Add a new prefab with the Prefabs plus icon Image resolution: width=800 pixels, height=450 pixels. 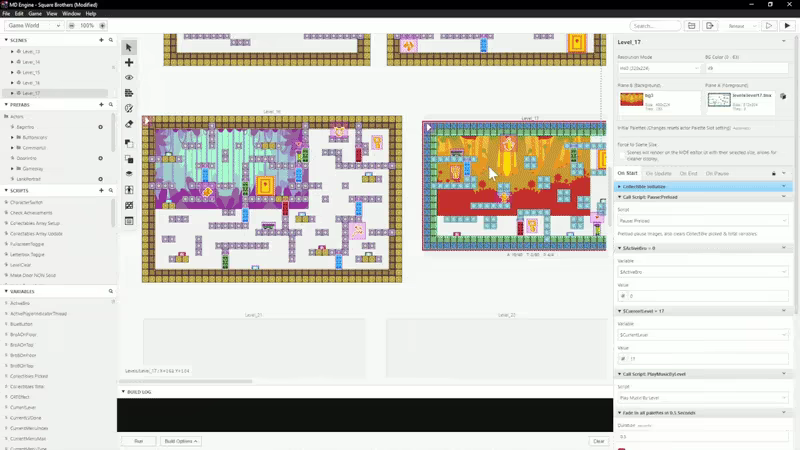[x=101, y=105]
